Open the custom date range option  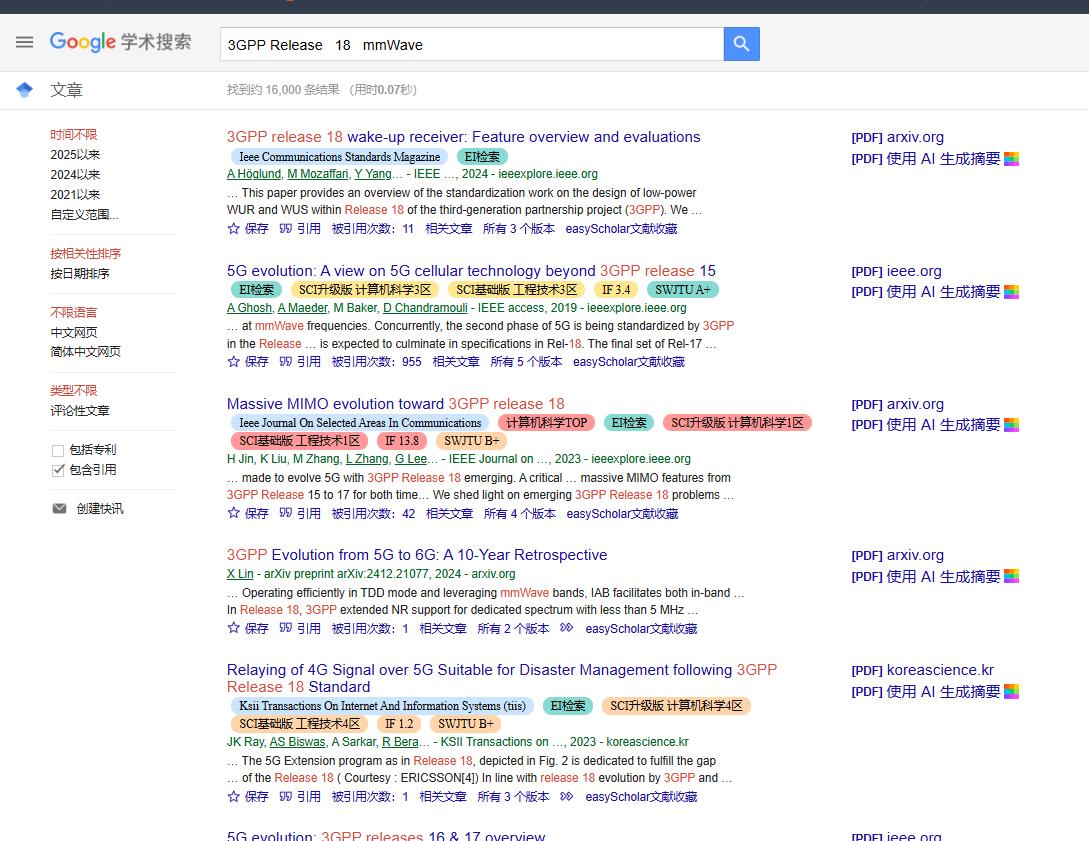click(x=84, y=214)
